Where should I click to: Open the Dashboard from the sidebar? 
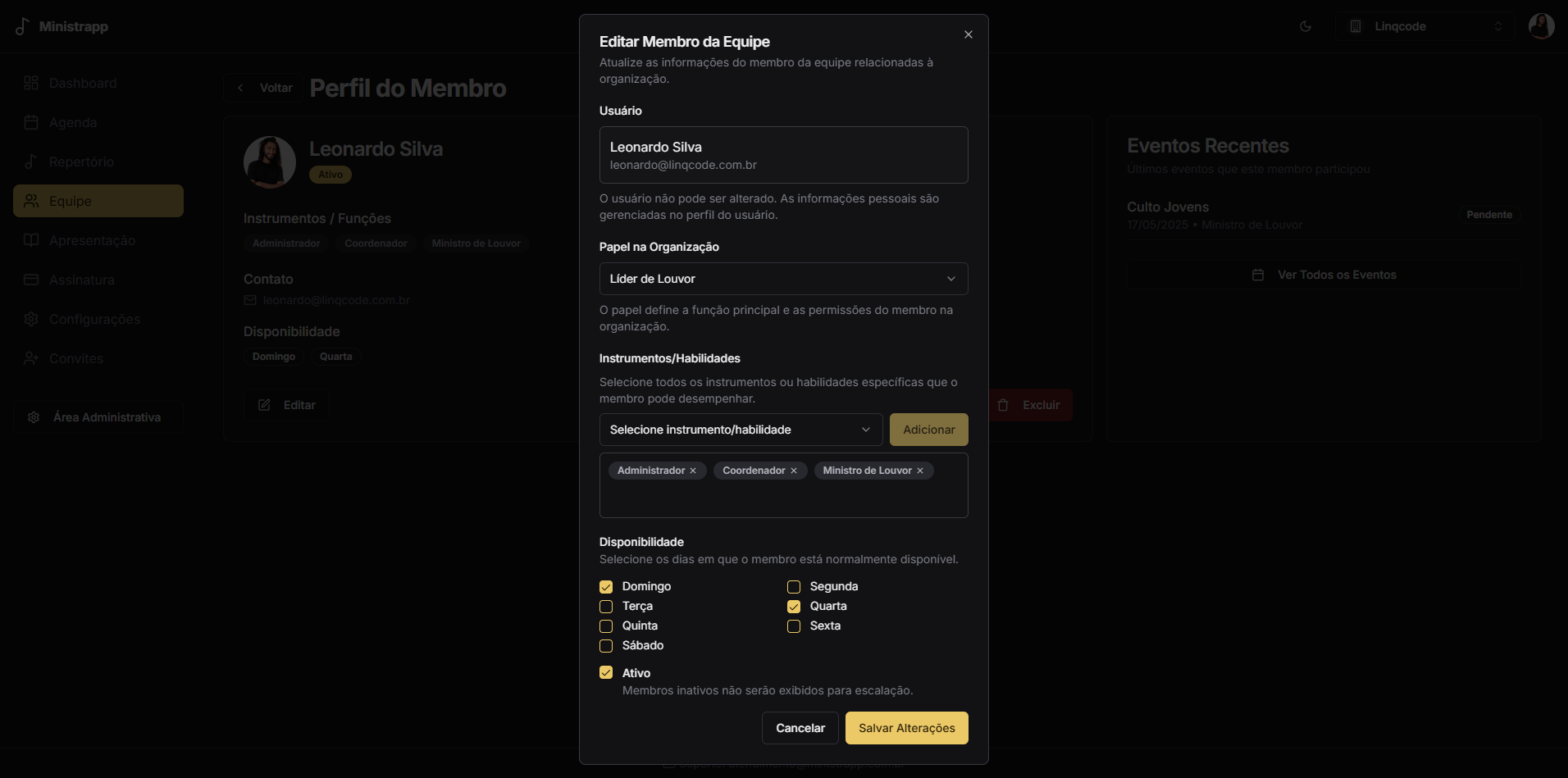pyautogui.click(x=82, y=83)
